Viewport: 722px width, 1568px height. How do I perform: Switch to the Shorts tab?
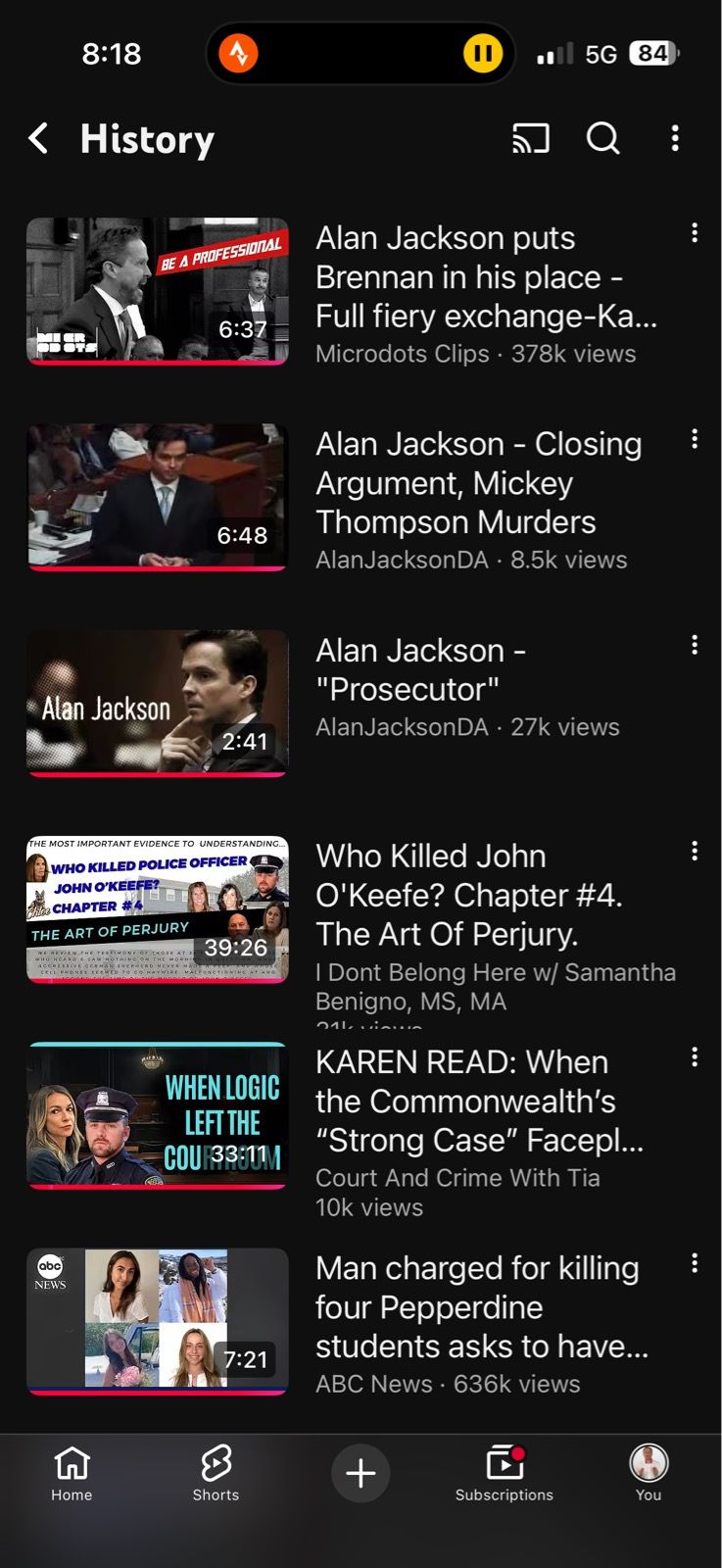click(x=216, y=1474)
